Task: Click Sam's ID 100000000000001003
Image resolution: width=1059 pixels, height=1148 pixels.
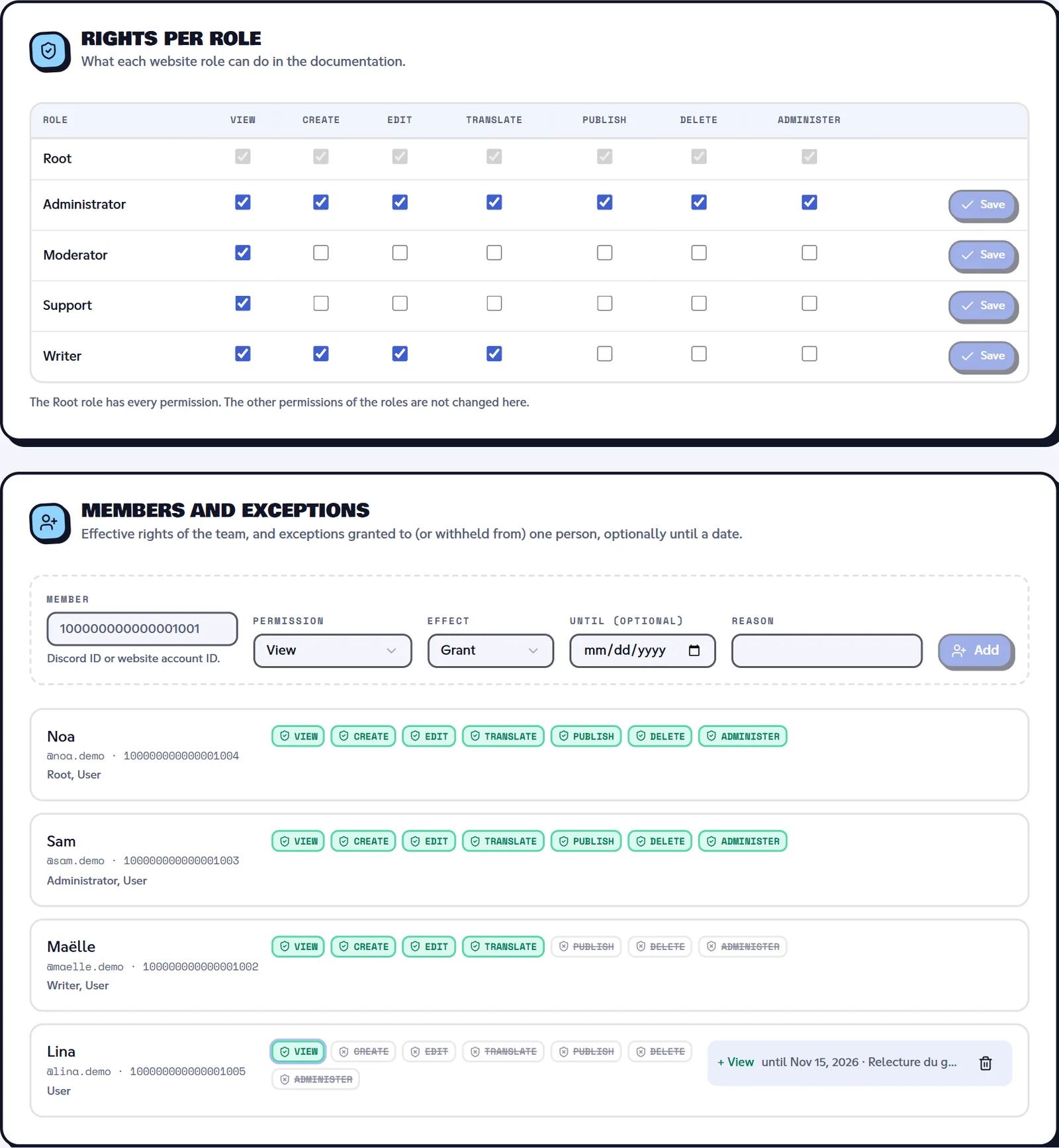Action: (181, 861)
